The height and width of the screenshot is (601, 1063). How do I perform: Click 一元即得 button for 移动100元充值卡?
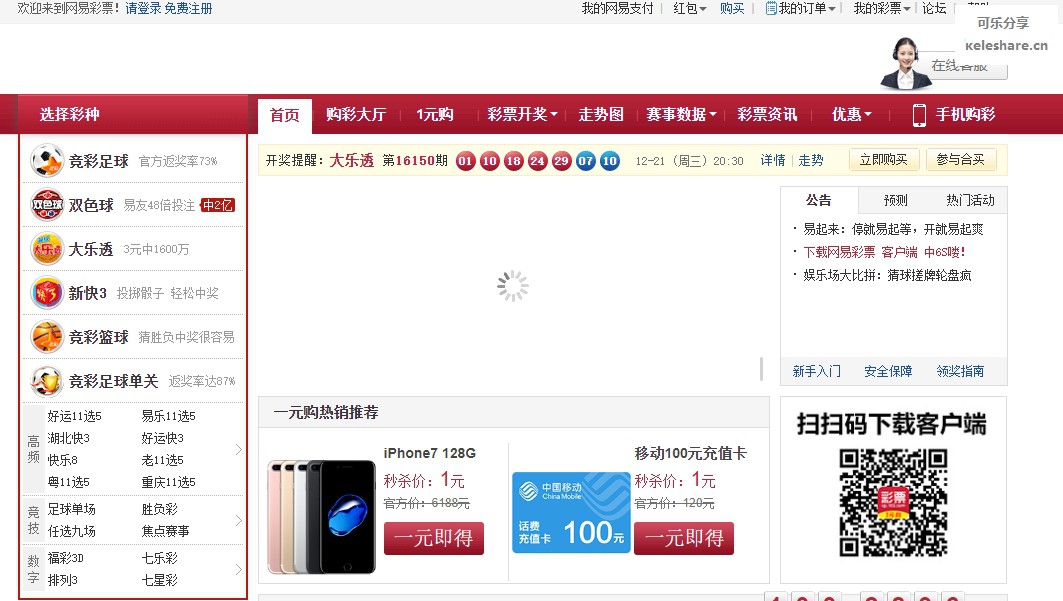click(x=684, y=538)
